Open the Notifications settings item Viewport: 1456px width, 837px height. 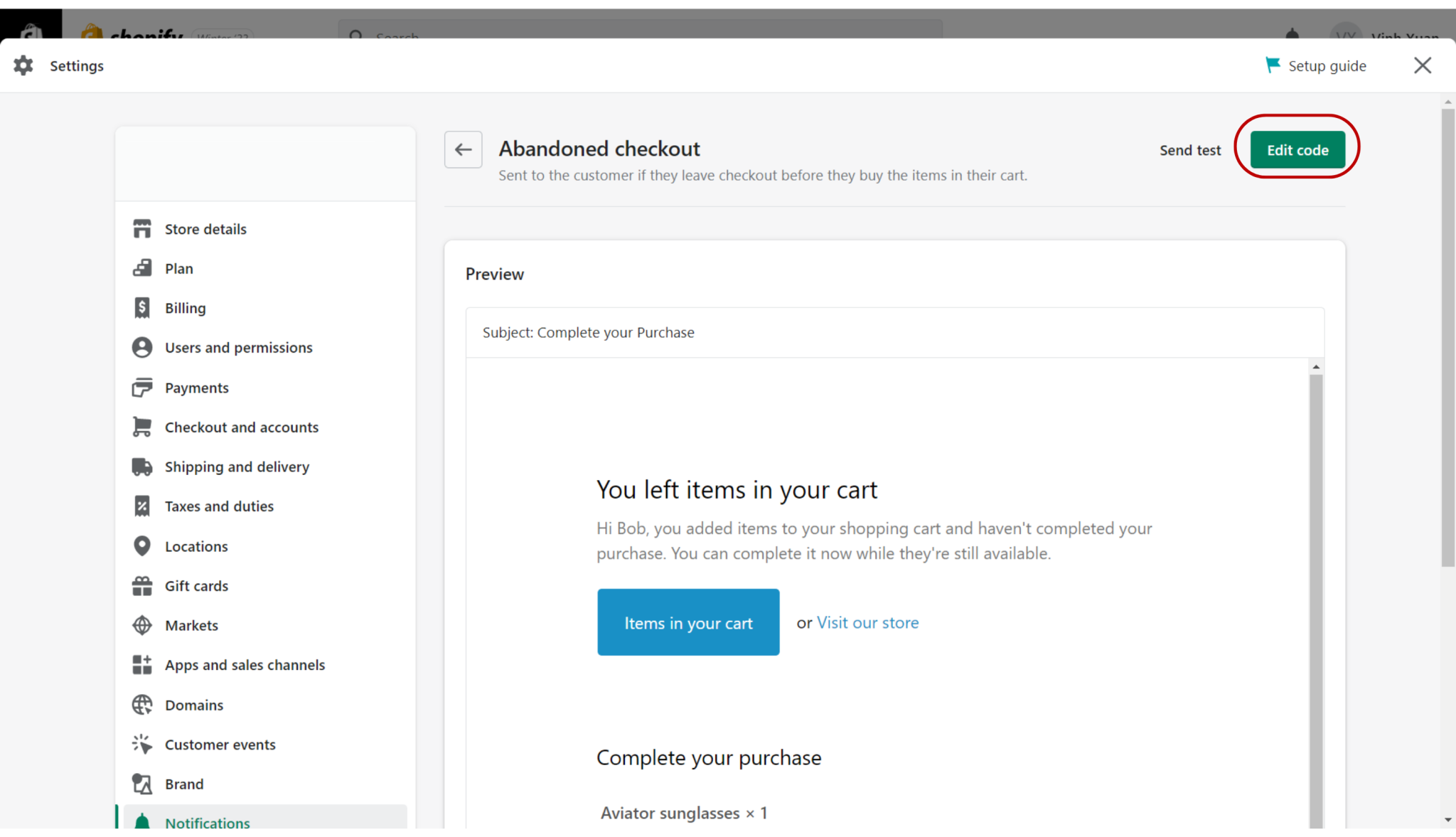point(207,822)
